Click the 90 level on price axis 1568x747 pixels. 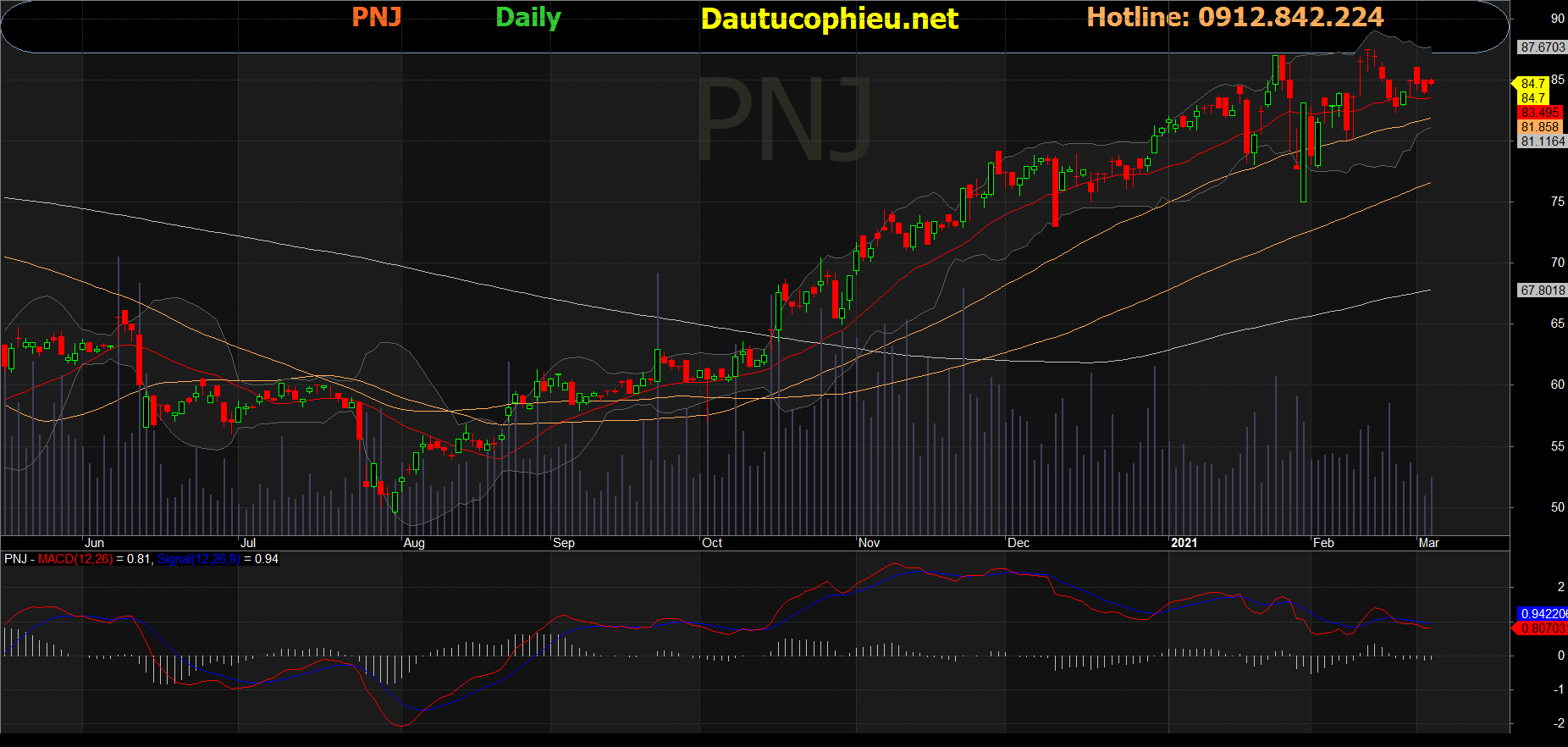tap(1557, 19)
